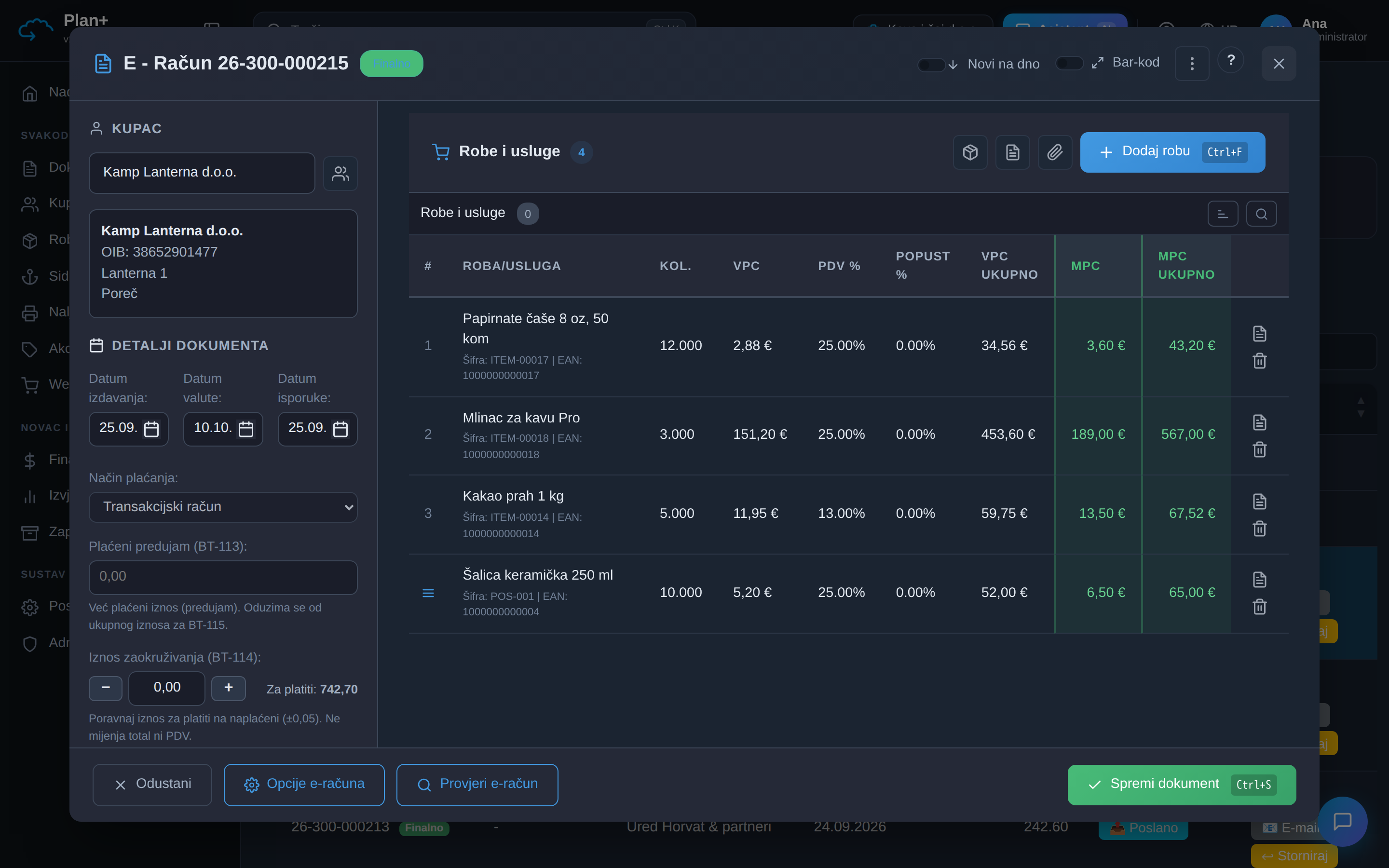Open attachments with the paperclip icon

1055,152
